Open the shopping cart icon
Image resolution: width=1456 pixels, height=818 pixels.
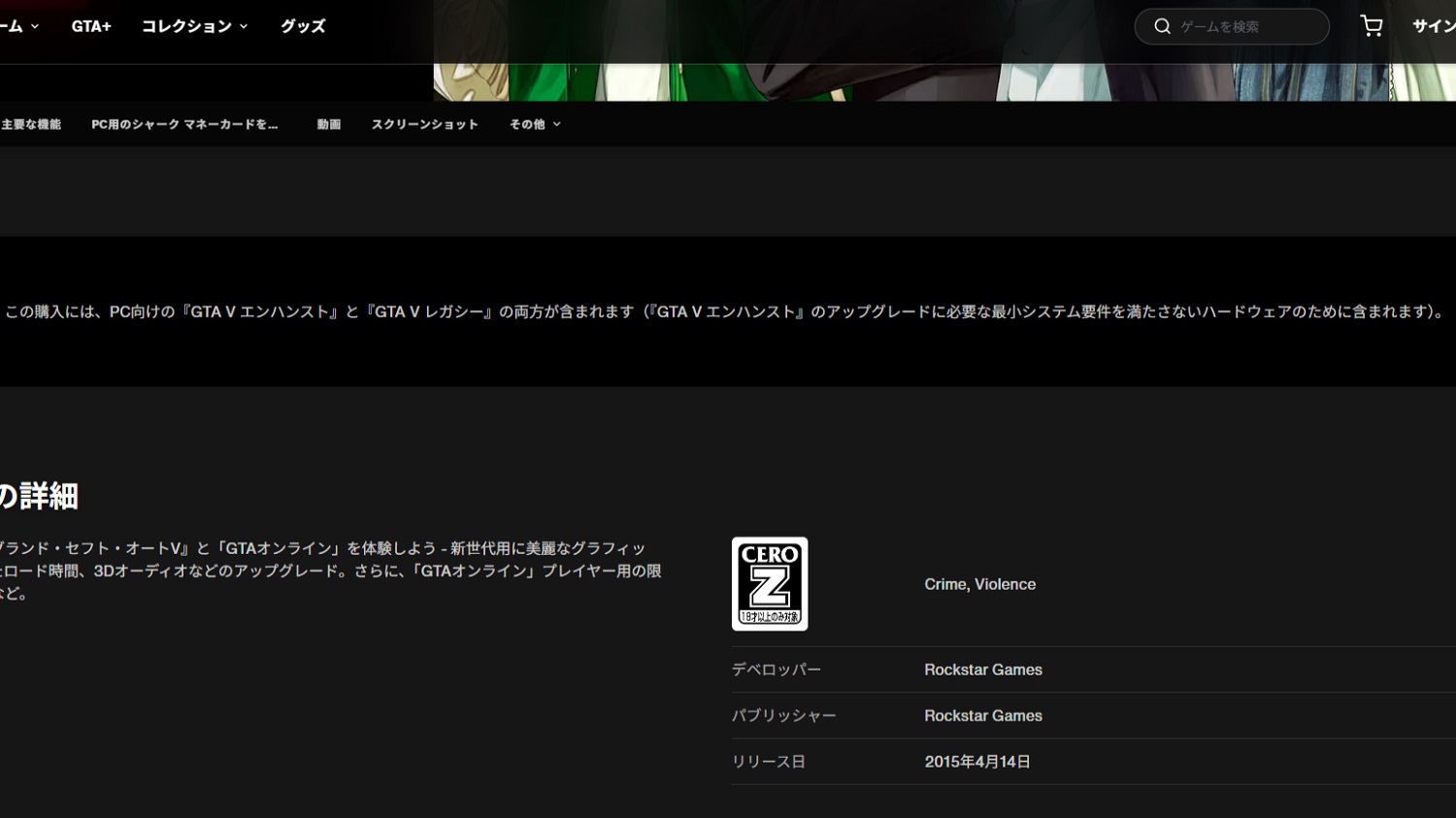click(x=1371, y=26)
